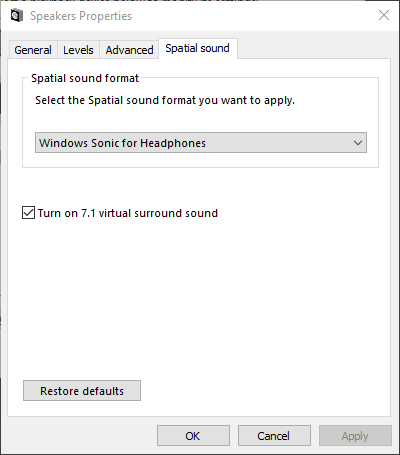Click blank space inside the Spatial sound format group box
Viewport: 400px width, 455px height.
(200, 118)
